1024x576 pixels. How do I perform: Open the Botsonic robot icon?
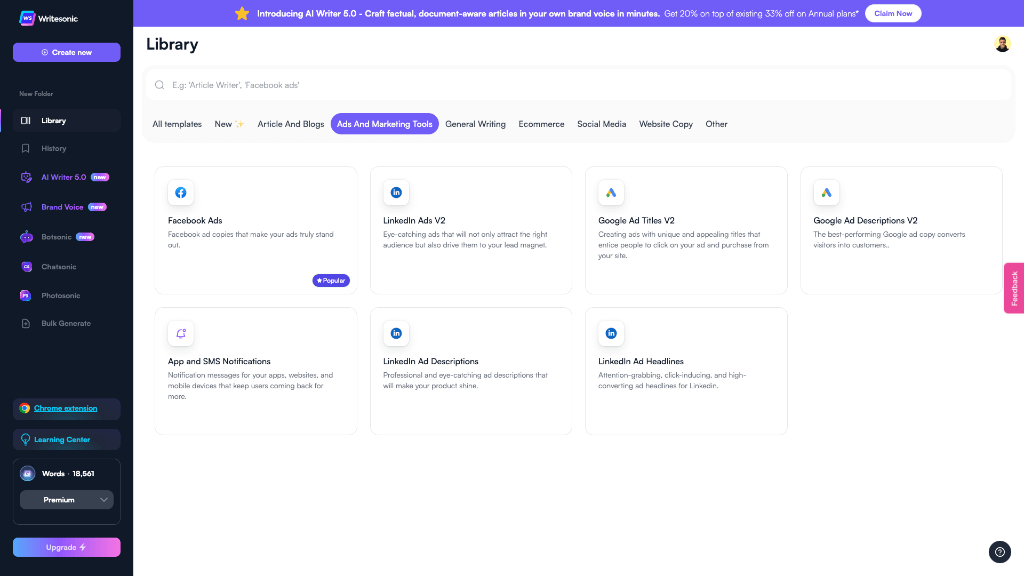[x=26, y=237]
